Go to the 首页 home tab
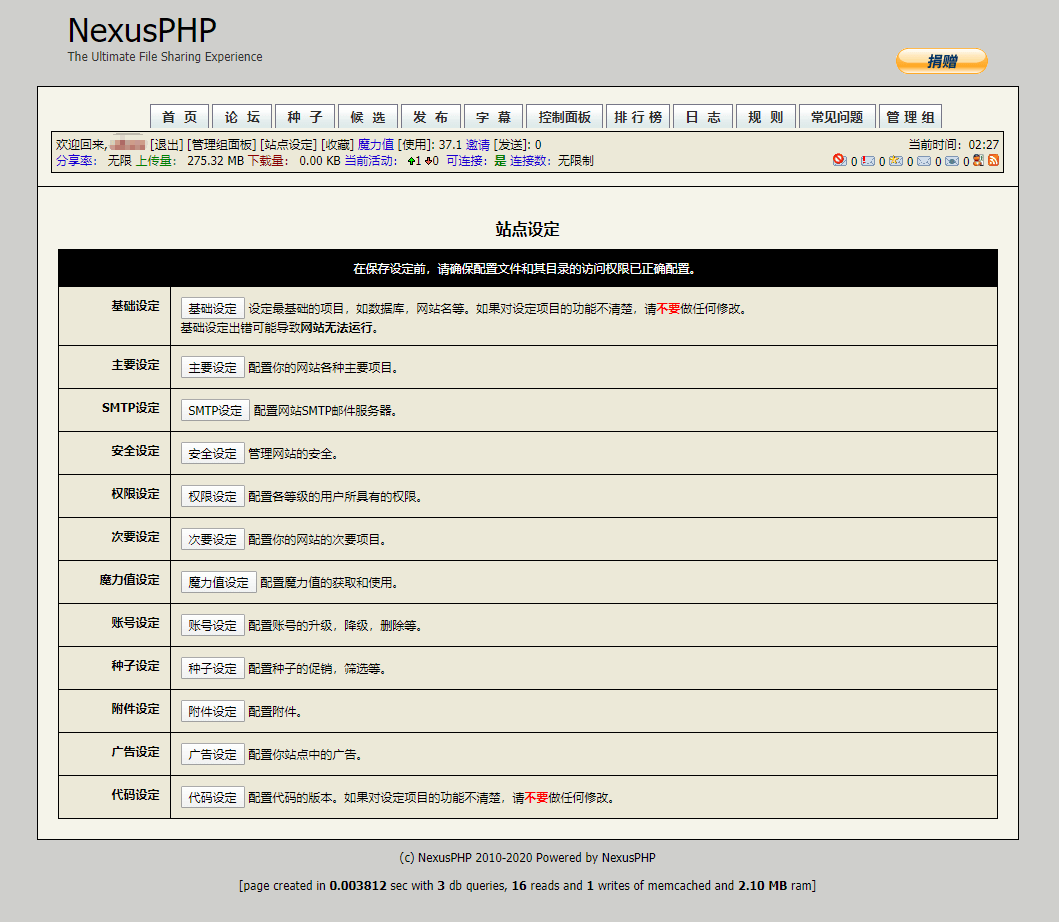 [x=180, y=117]
